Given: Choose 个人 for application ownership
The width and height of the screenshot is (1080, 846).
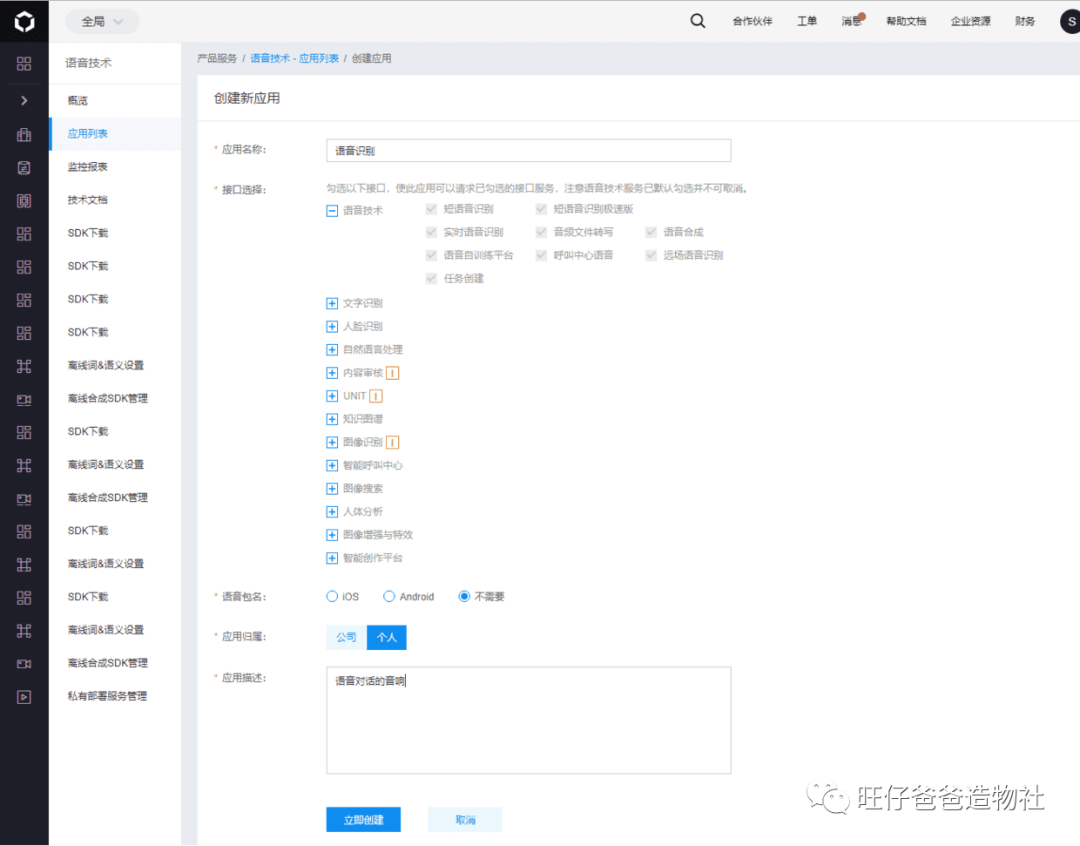Looking at the screenshot, I should [386, 637].
